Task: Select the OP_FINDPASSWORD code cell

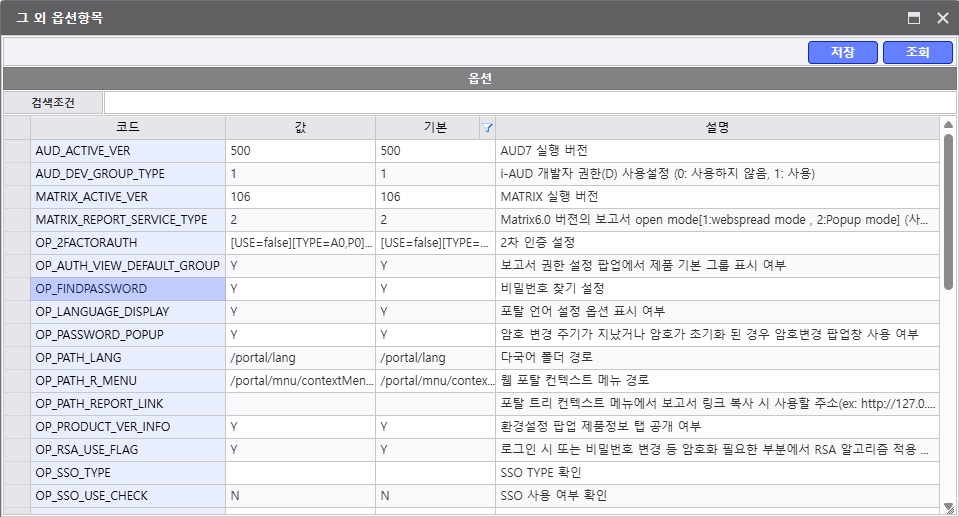Action: click(x=127, y=289)
